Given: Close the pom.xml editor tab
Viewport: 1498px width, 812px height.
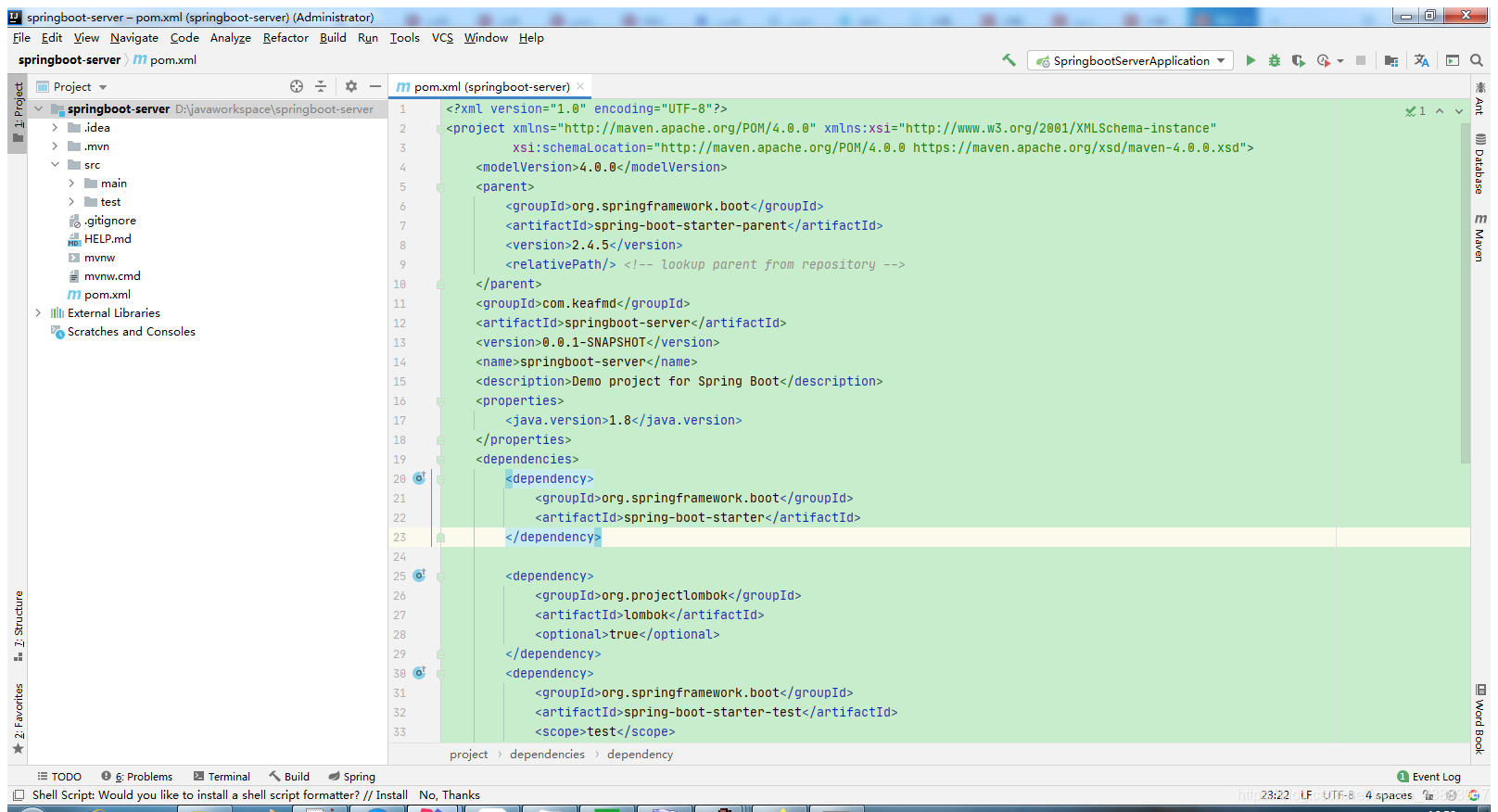Looking at the screenshot, I should (x=580, y=86).
